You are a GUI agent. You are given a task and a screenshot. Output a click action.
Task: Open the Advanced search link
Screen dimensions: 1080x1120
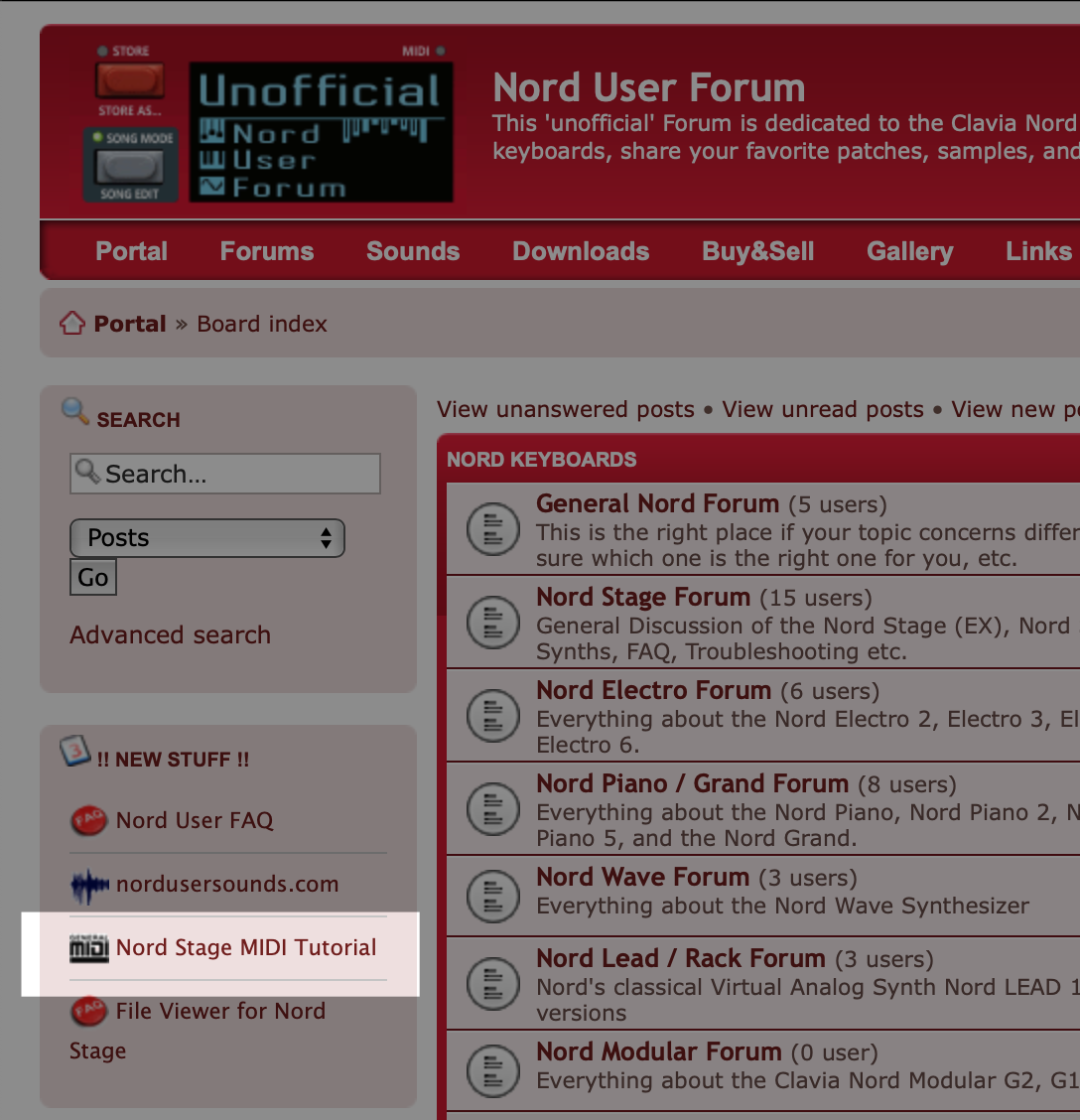tap(170, 635)
